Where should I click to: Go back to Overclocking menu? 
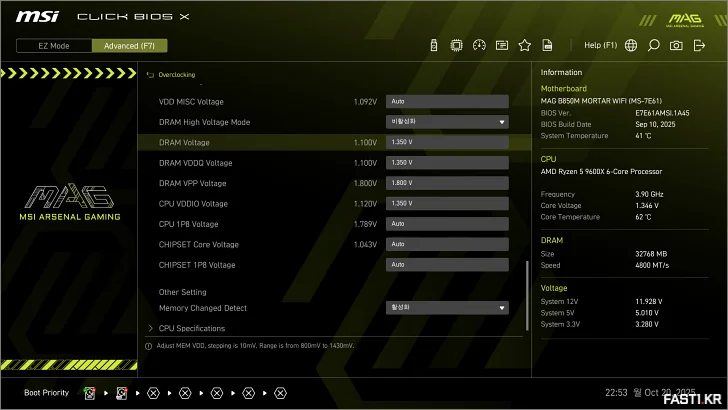click(x=176, y=75)
